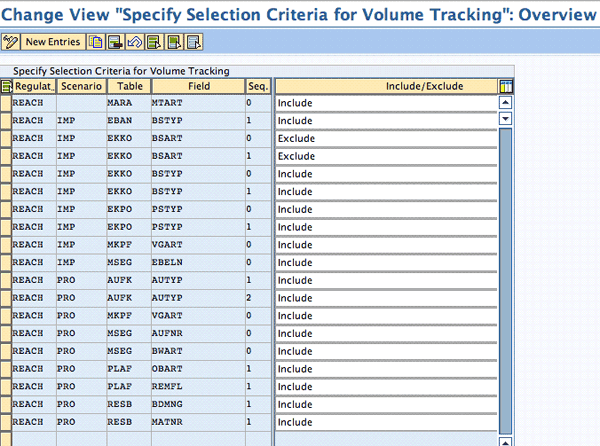Click the Include/Exclude column header
This screenshot has height=446, width=600.
[386, 86]
